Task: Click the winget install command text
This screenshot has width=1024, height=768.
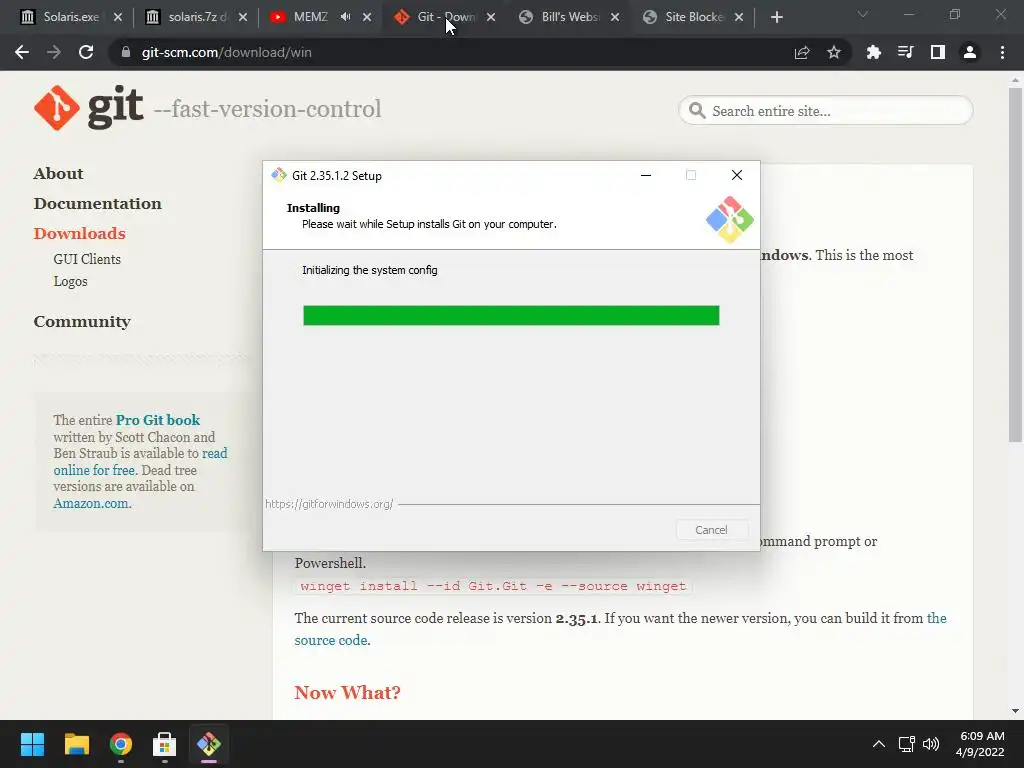Action: (x=493, y=586)
